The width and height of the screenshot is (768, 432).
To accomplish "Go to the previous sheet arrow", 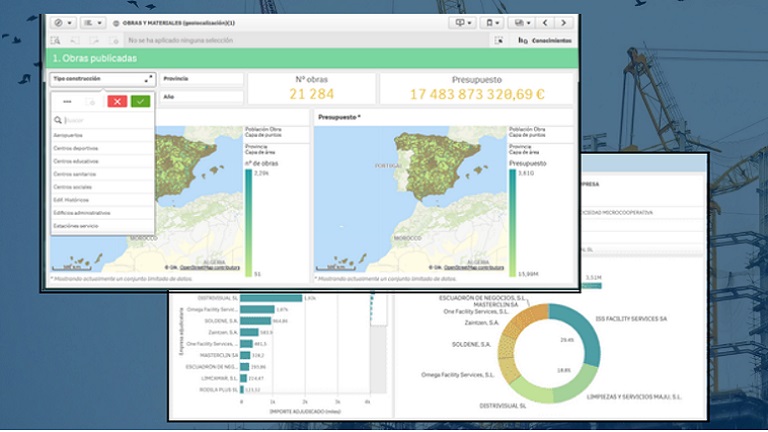I will tap(546, 22).
